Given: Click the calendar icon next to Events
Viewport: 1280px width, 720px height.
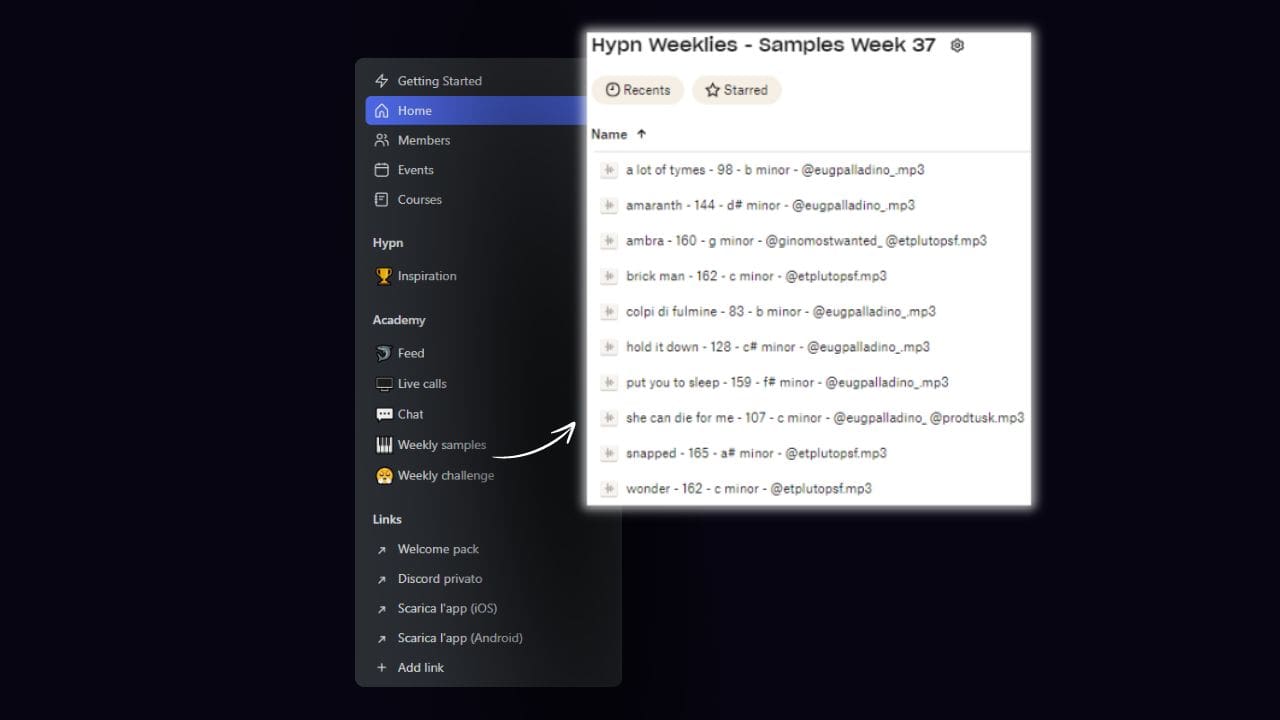Looking at the screenshot, I should coord(381,170).
